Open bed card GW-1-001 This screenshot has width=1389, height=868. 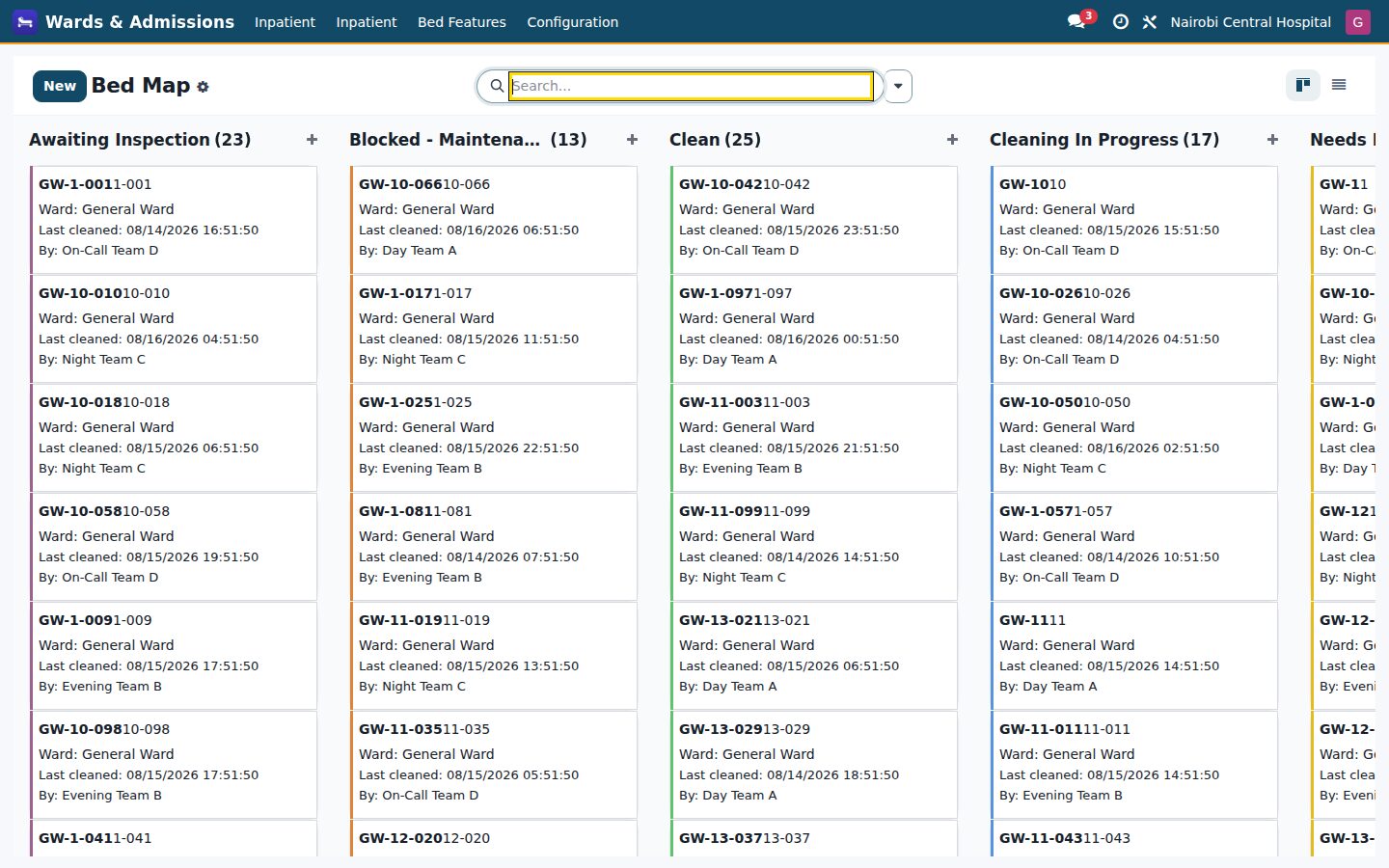click(x=174, y=220)
